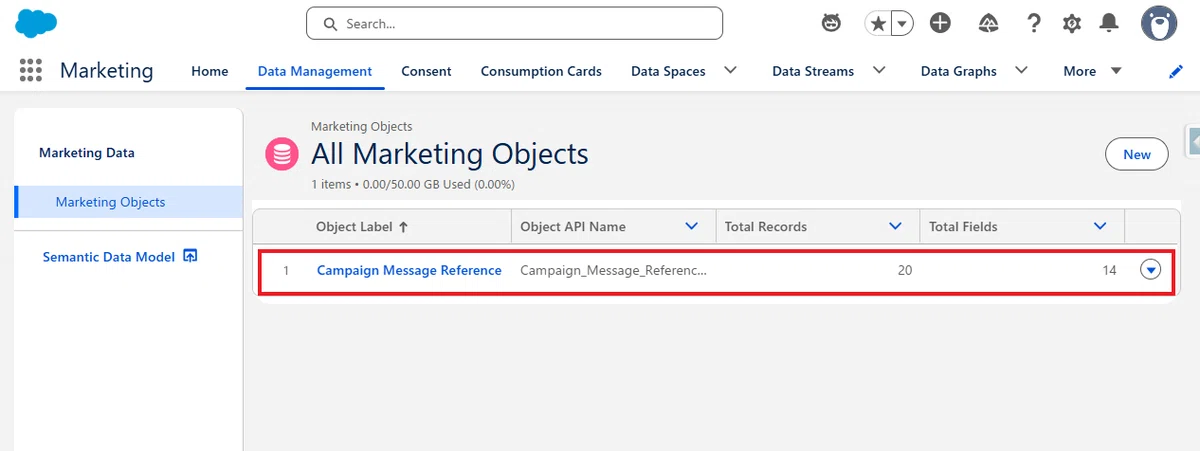Expand the collapsed side panel handle
Screen dimensions: 1200x451
point(1193,141)
